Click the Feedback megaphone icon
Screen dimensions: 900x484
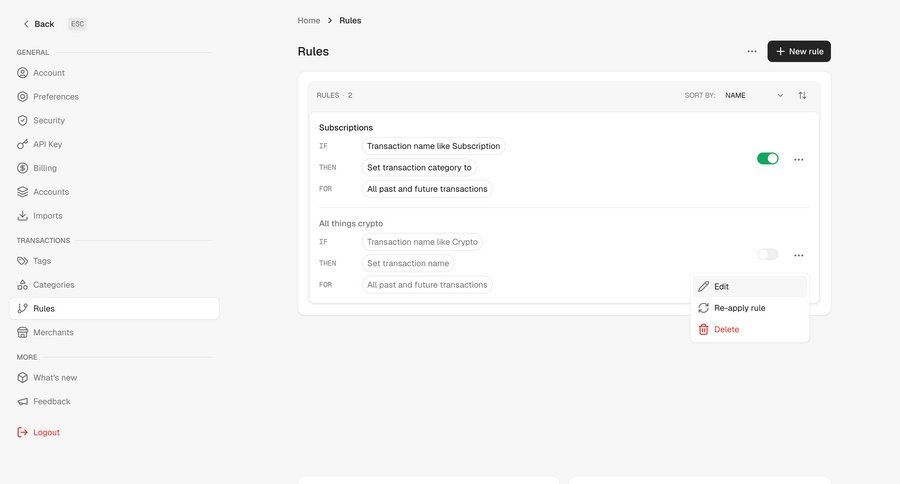coord(22,401)
